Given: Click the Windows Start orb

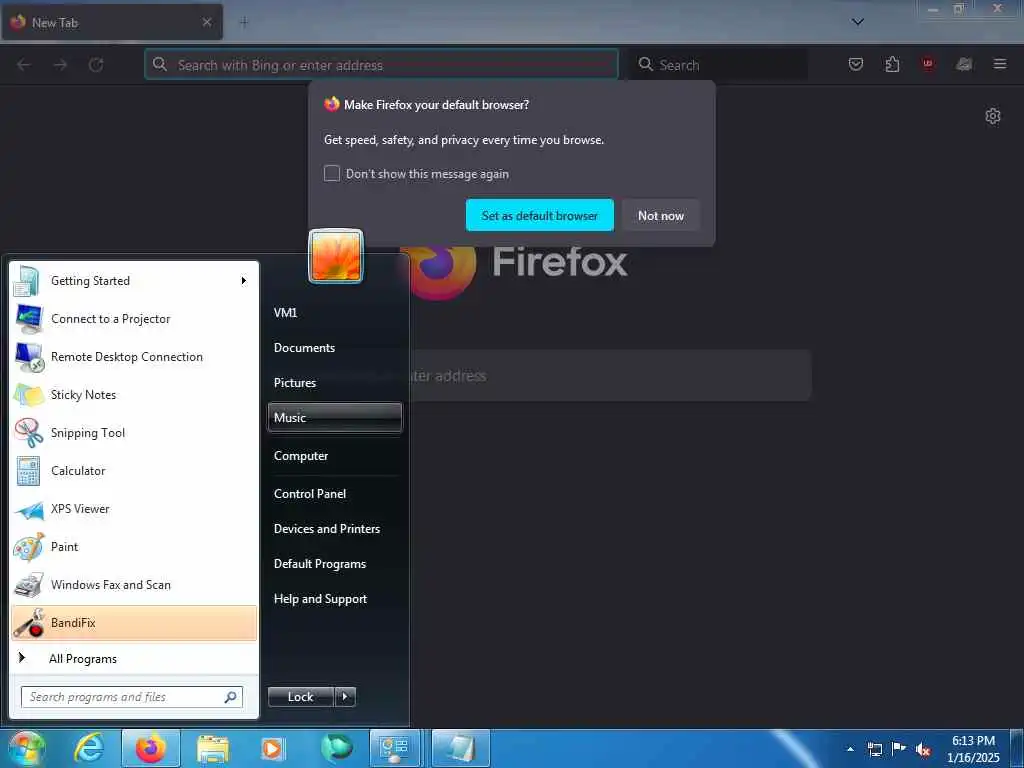Looking at the screenshot, I should 27,748.
